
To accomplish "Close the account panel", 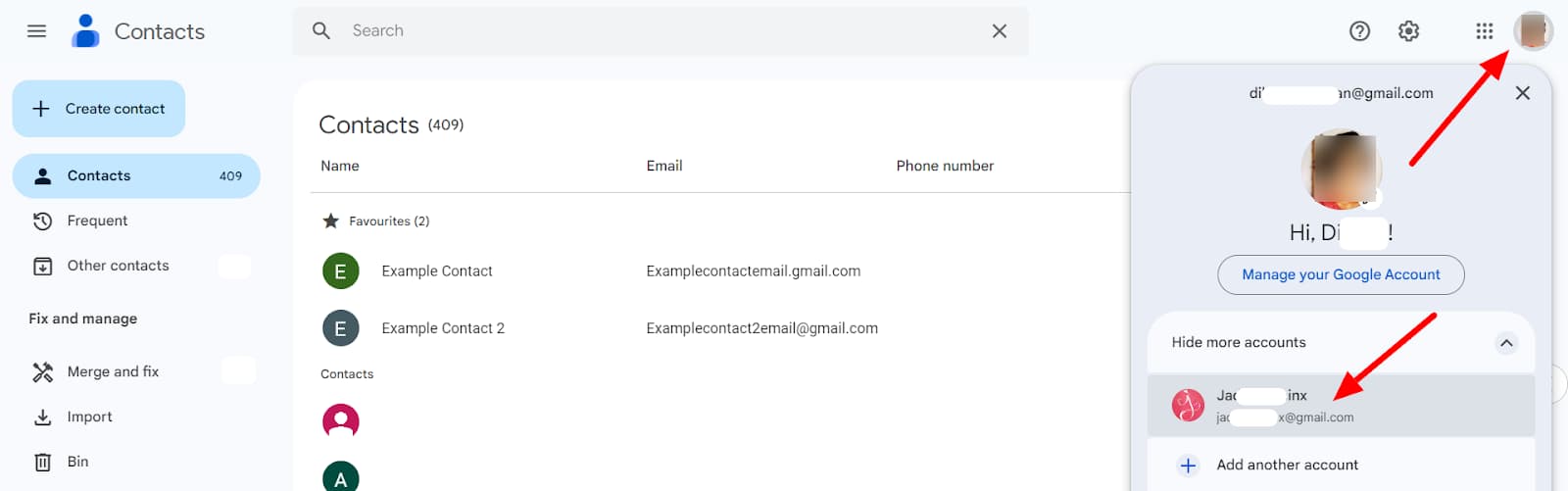I will (1522, 93).
